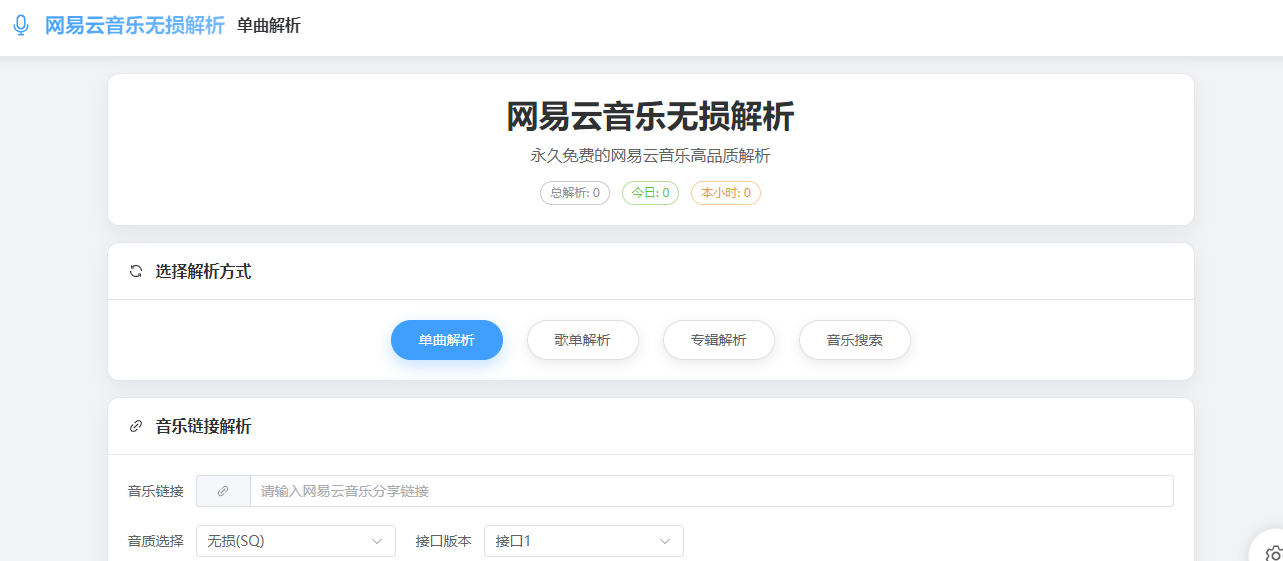This screenshot has height=561, width=1283.
Task: Open the 接口版本 dropdown showing 接口1
Action: point(584,541)
